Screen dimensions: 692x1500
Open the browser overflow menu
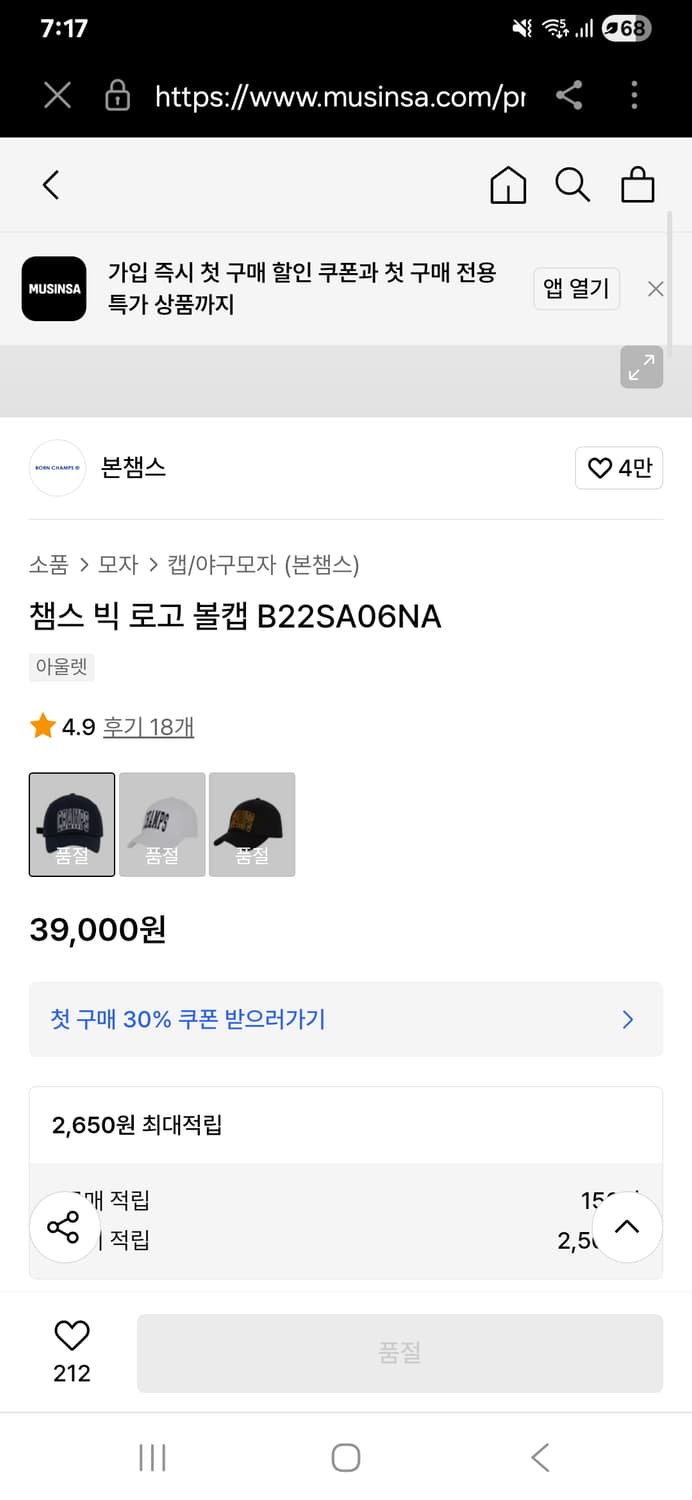[x=634, y=96]
